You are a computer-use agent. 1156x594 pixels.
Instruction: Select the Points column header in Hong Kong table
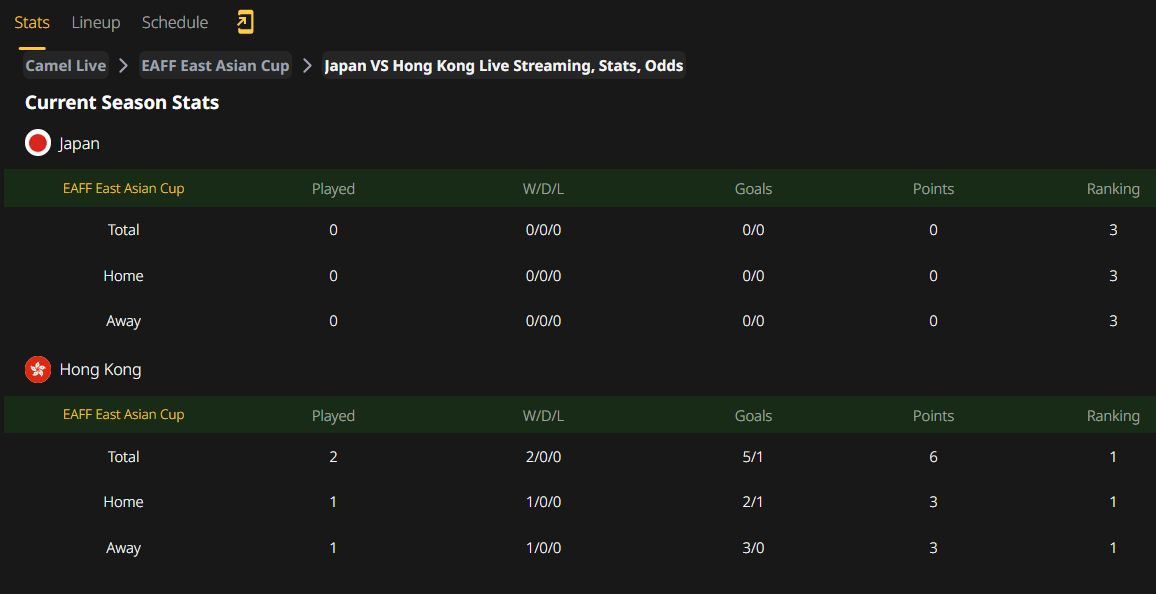933,416
